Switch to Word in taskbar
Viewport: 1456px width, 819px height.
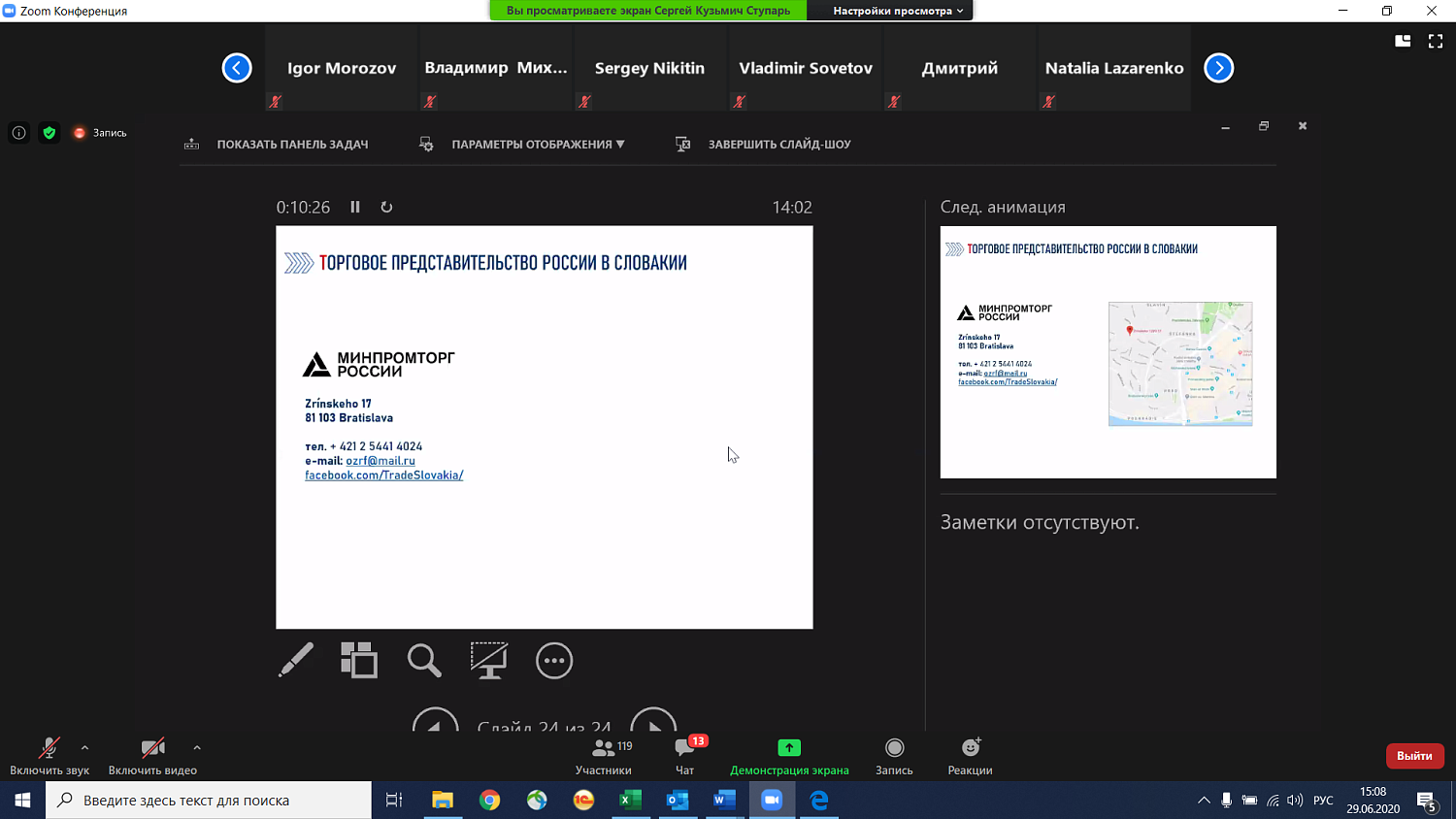click(x=725, y=801)
